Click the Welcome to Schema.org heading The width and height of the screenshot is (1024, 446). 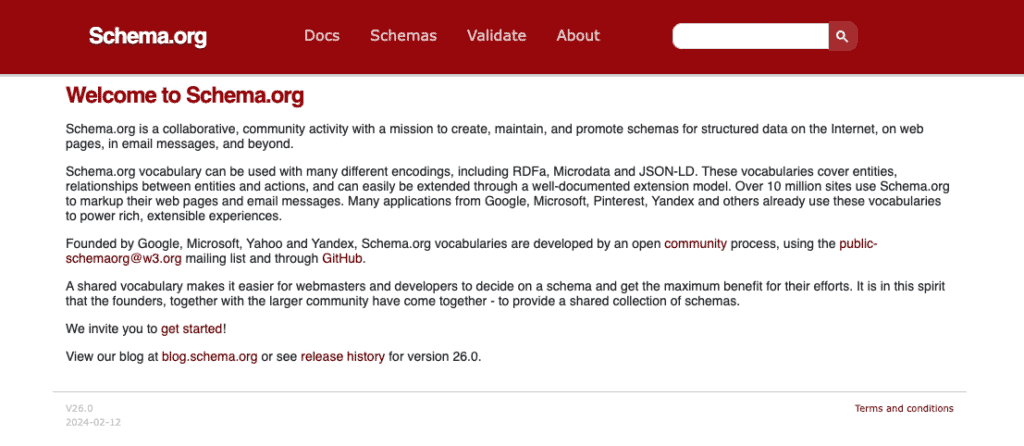[x=185, y=95]
